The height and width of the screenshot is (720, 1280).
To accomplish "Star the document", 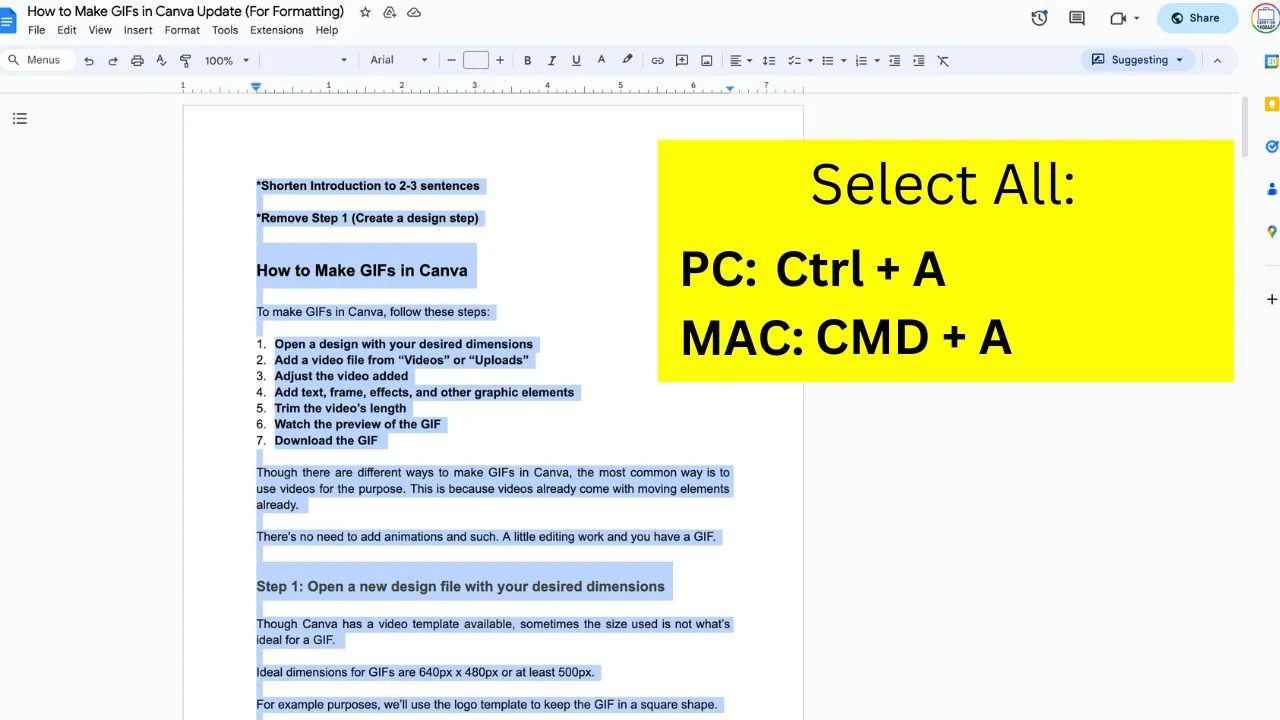I will point(365,12).
